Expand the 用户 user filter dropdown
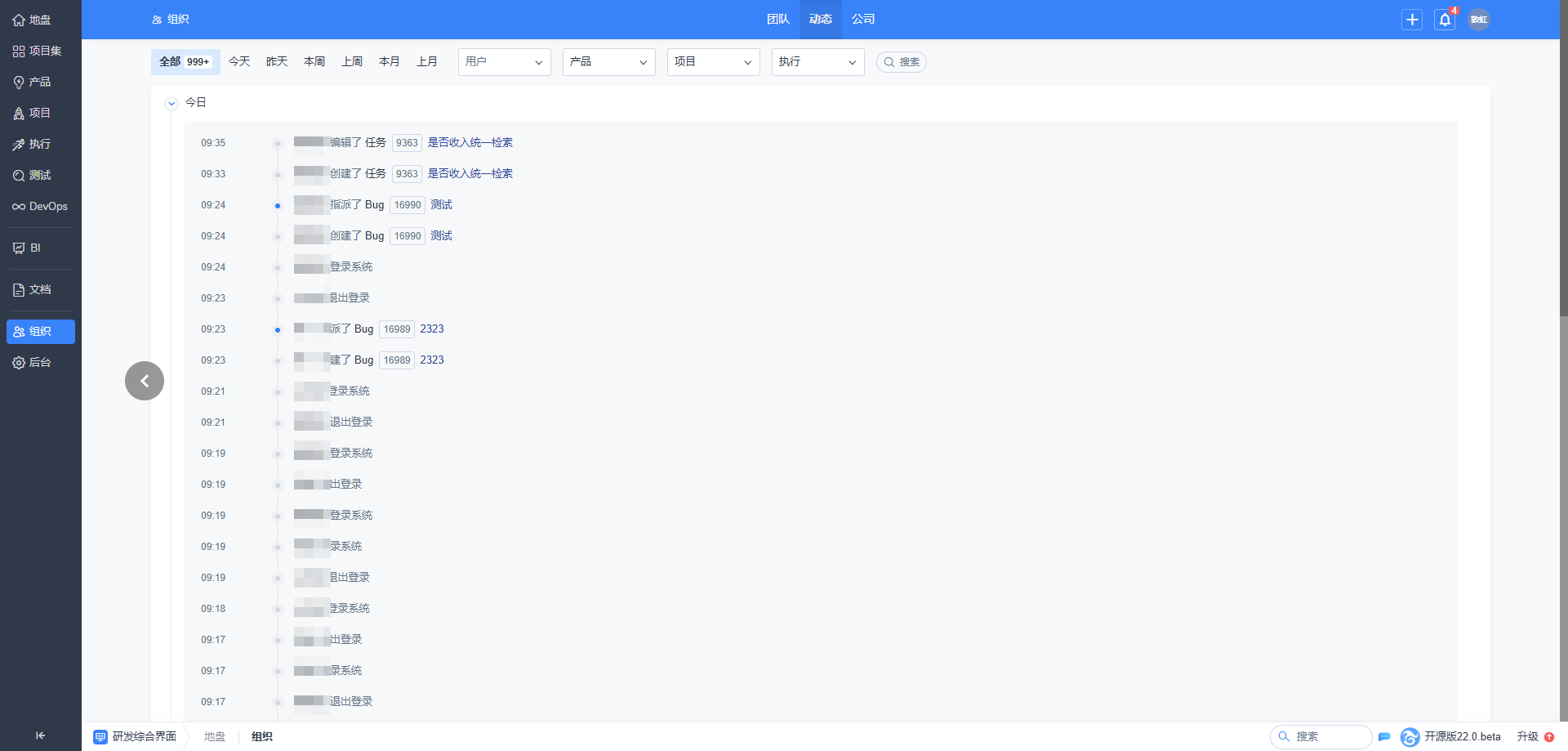The image size is (1568, 751). (x=504, y=62)
